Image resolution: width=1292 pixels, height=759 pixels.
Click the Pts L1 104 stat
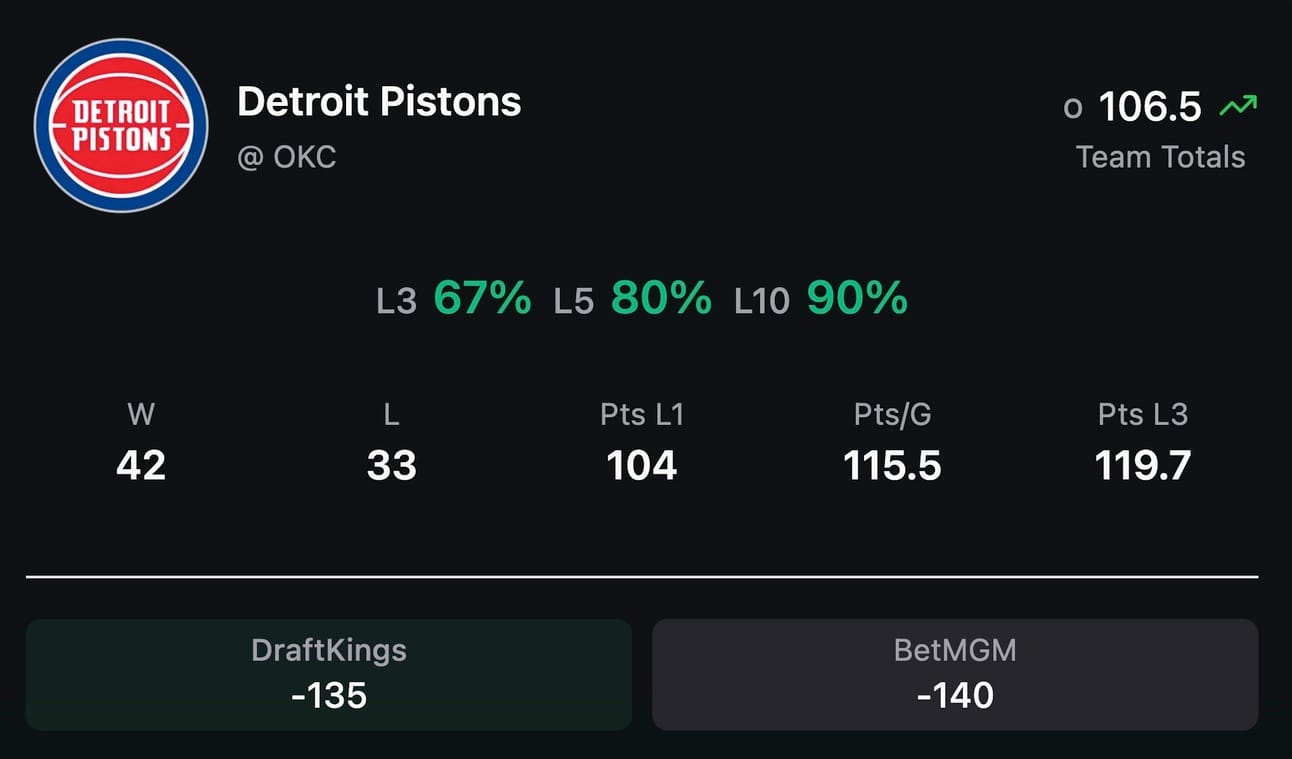click(642, 441)
